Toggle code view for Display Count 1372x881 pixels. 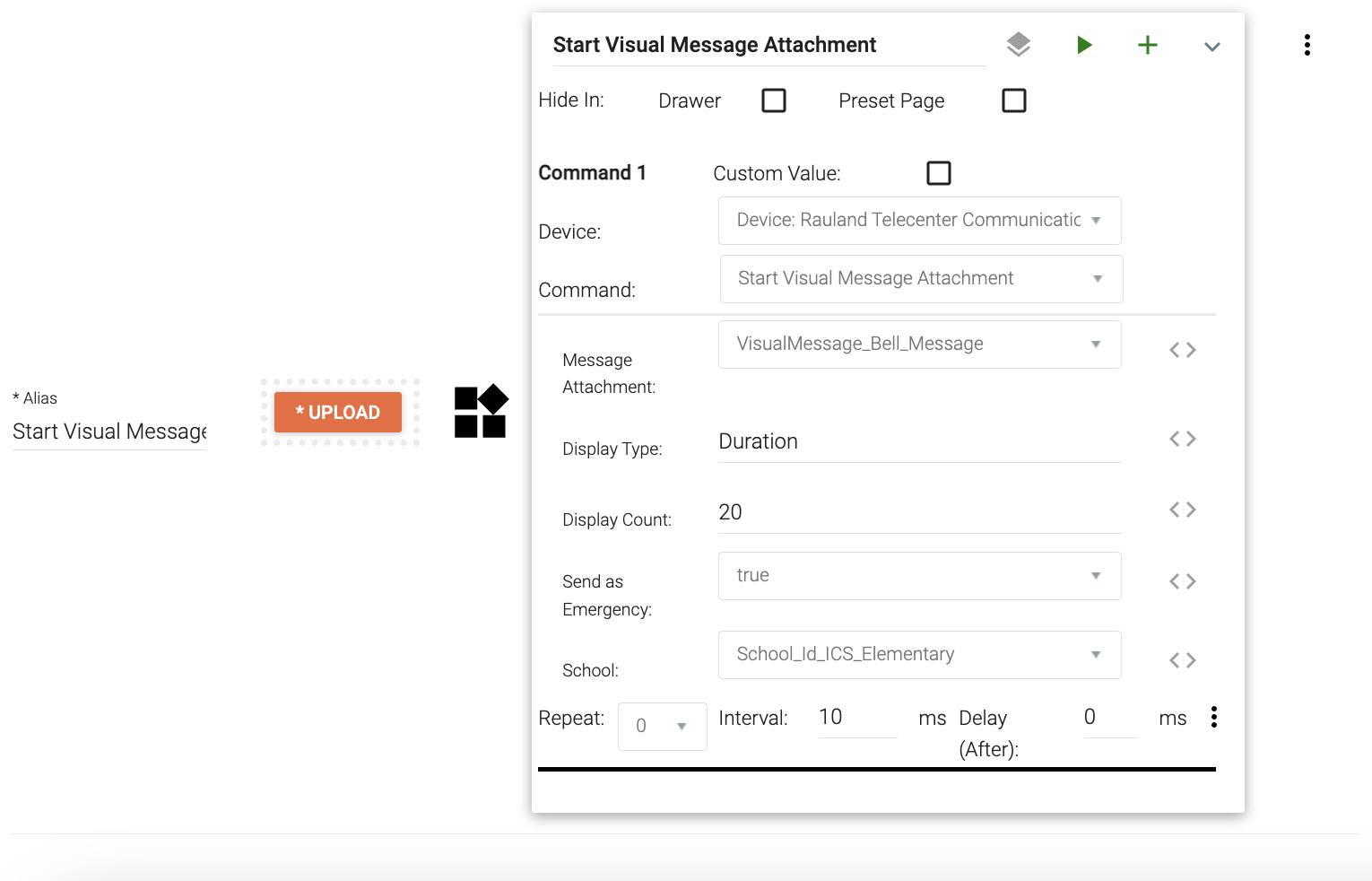point(1183,510)
